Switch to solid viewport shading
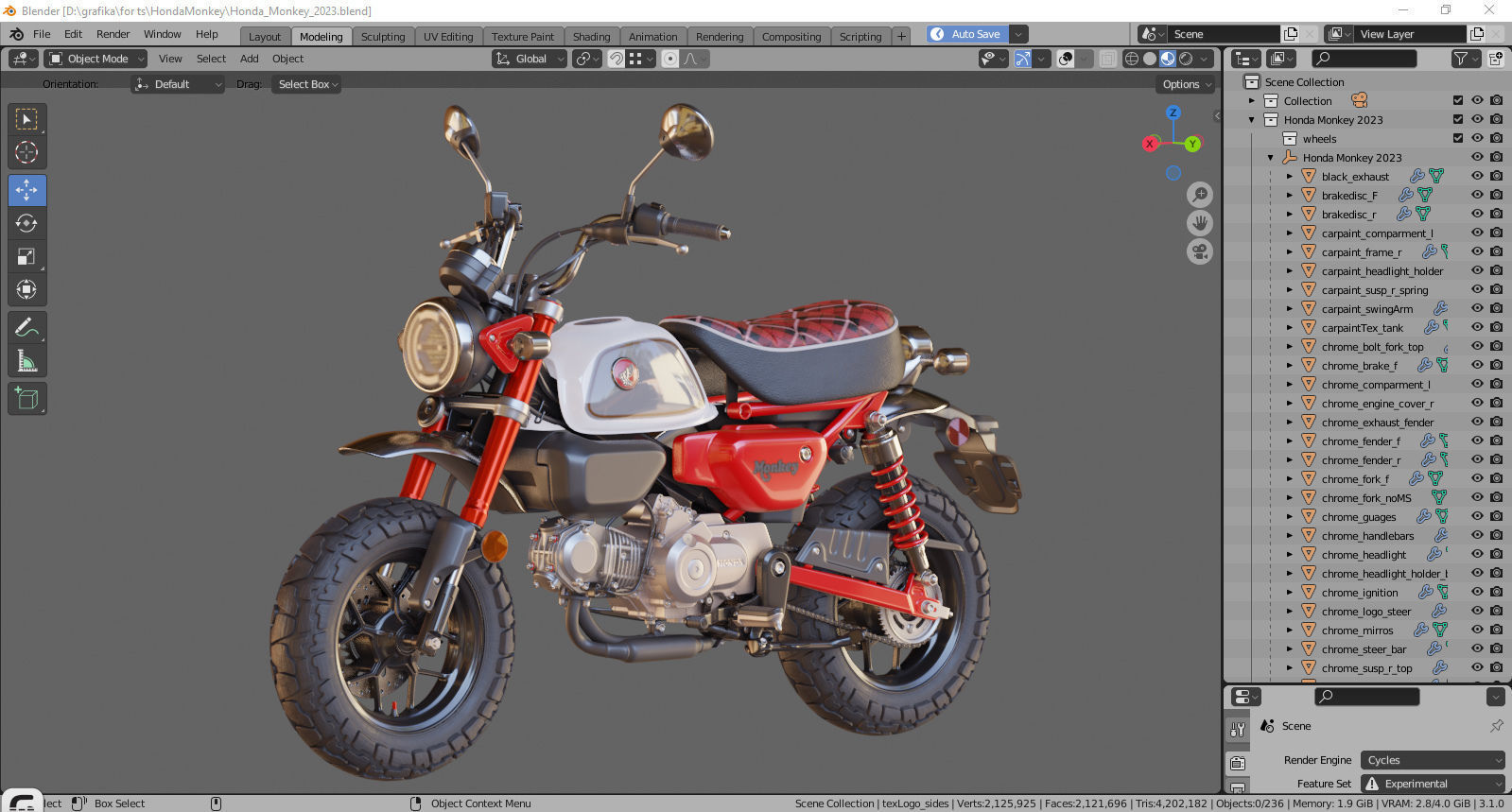The image size is (1512, 812). pos(1150,59)
